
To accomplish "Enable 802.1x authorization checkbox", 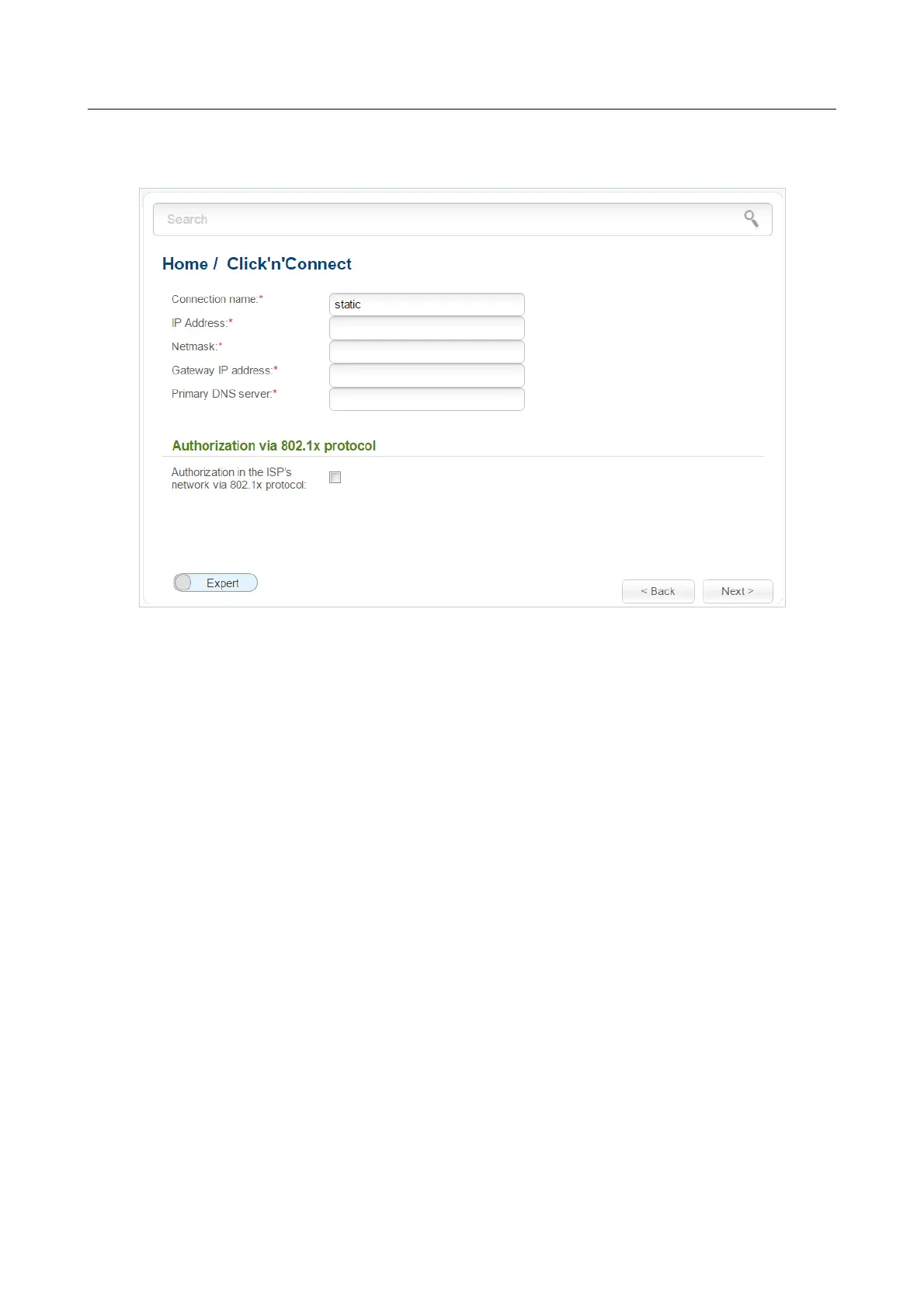I will click(x=335, y=478).
